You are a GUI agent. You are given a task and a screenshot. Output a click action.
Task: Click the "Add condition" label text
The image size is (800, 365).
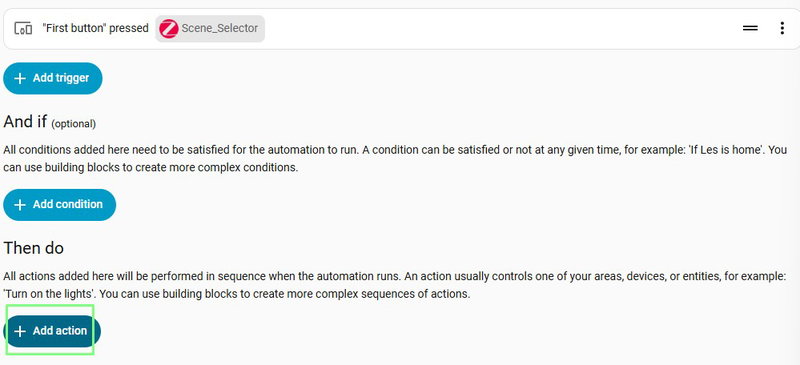(68, 205)
